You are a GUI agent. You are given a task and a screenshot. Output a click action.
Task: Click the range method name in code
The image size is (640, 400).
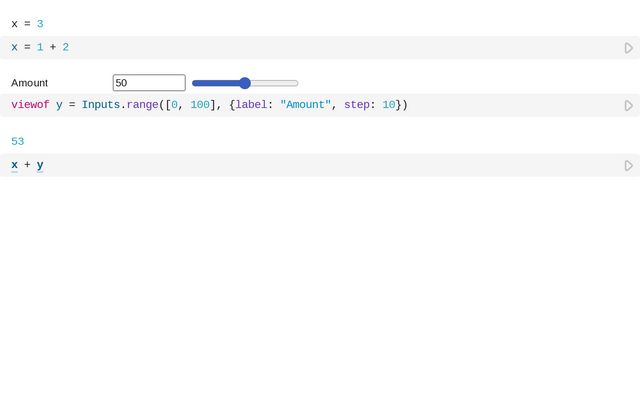pos(142,105)
